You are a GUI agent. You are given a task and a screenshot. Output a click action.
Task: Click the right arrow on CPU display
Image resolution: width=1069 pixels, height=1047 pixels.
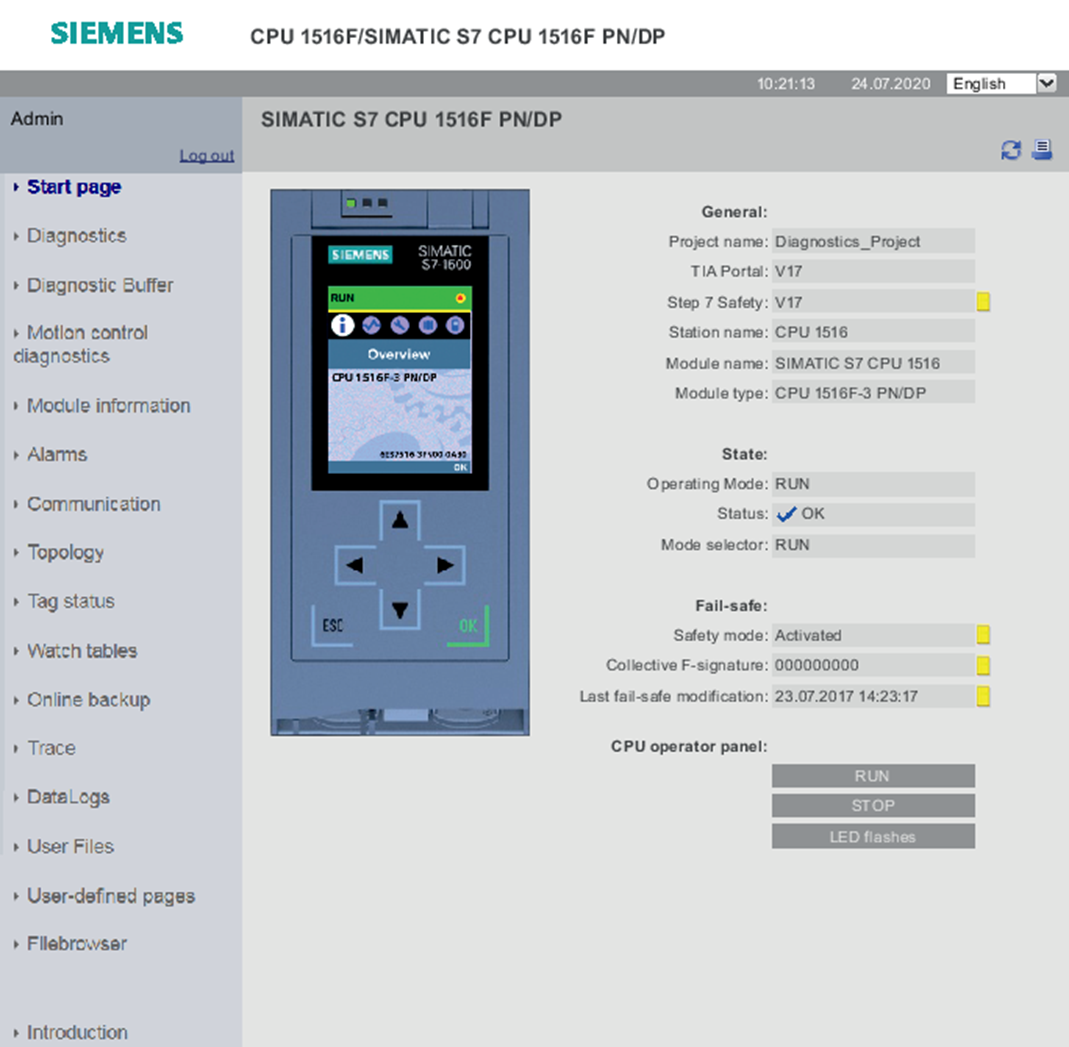(445, 565)
